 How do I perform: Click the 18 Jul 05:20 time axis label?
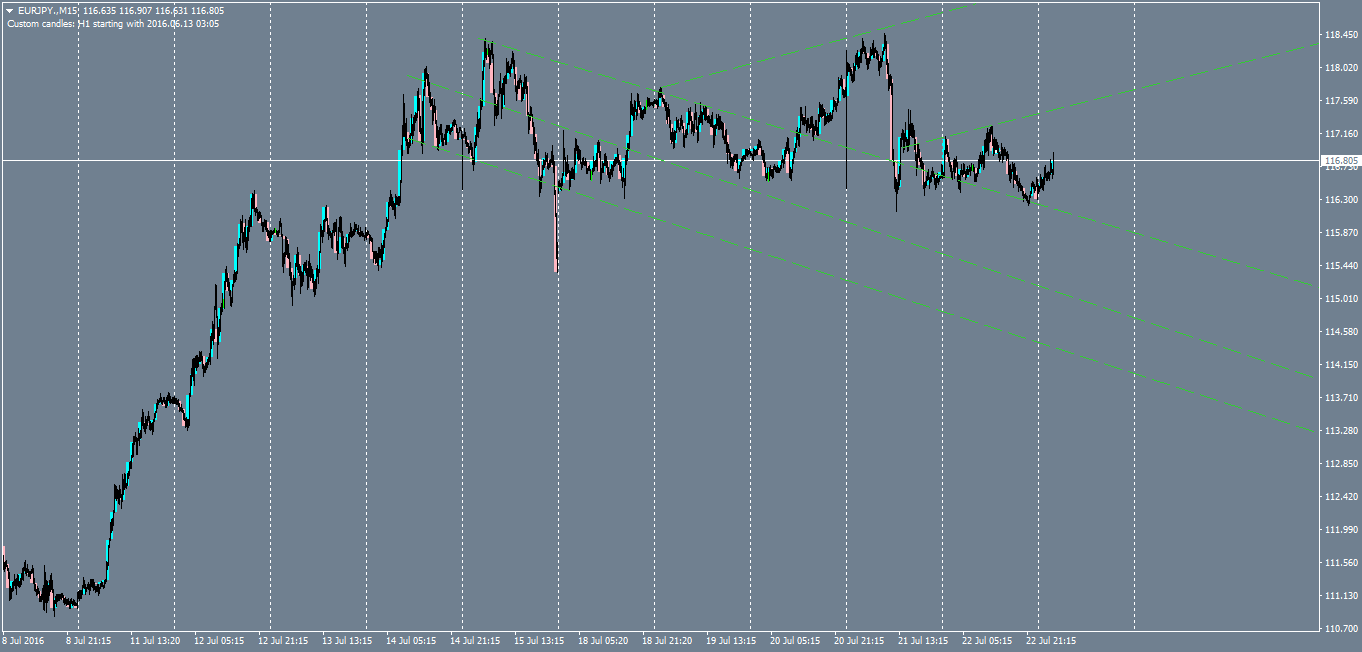point(605,641)
